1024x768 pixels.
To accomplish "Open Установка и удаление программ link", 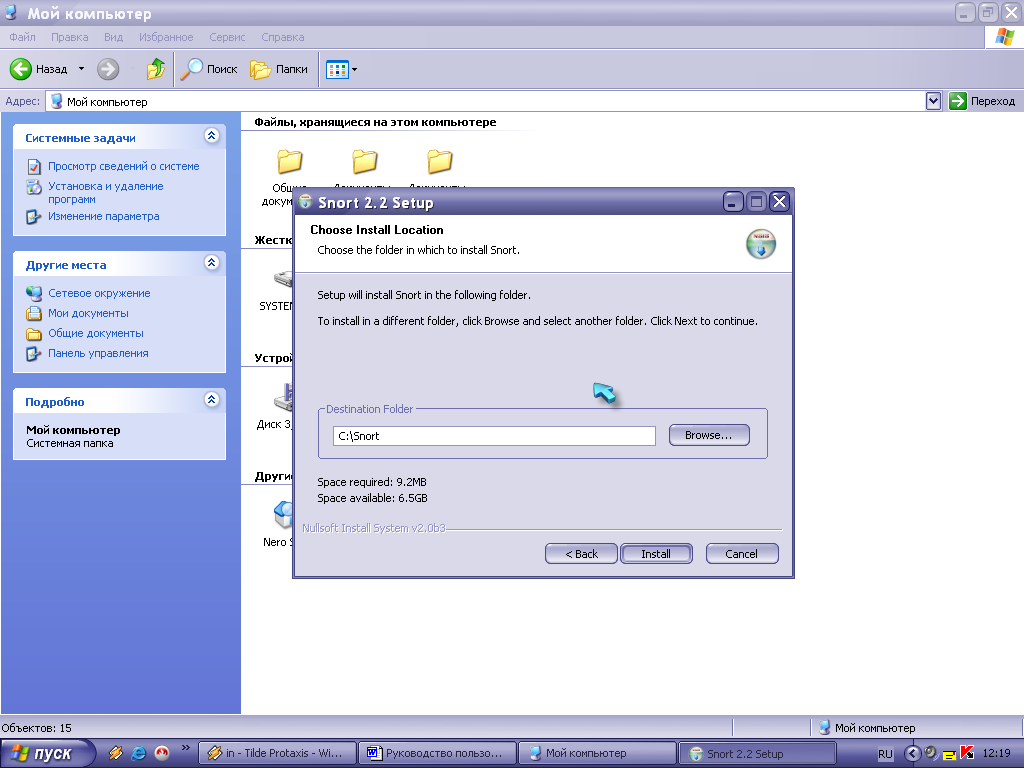I will [106, 193].
